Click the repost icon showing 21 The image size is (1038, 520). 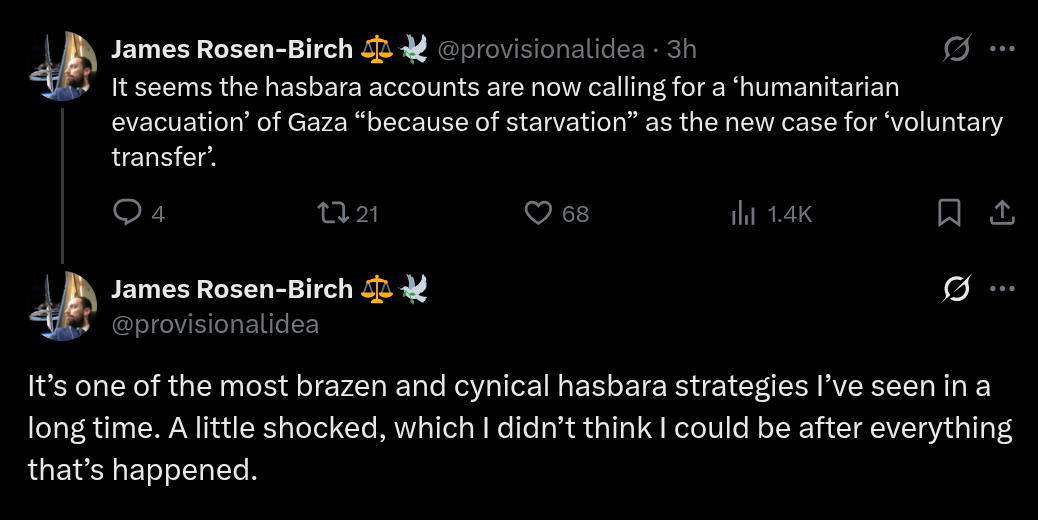pos(329,212)
